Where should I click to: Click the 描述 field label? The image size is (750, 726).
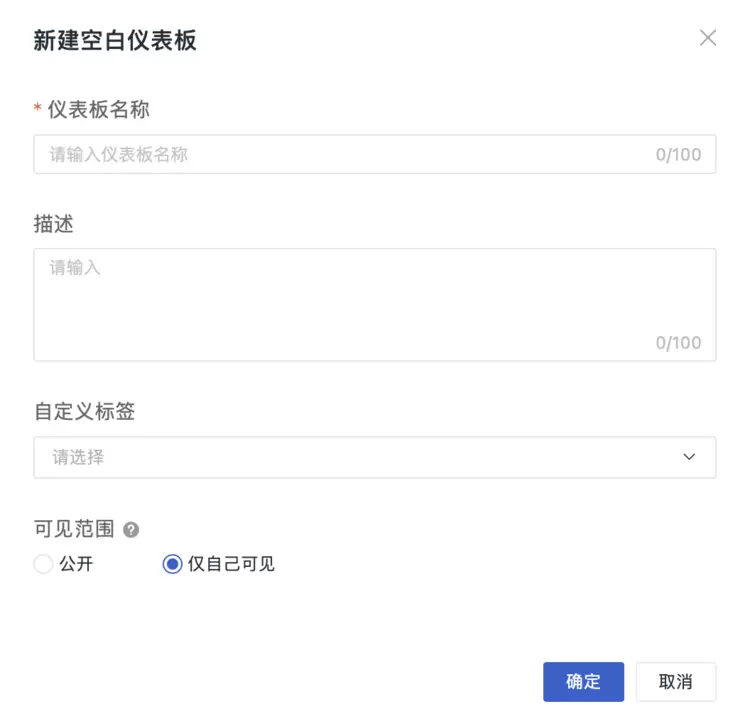coord(54,224)
